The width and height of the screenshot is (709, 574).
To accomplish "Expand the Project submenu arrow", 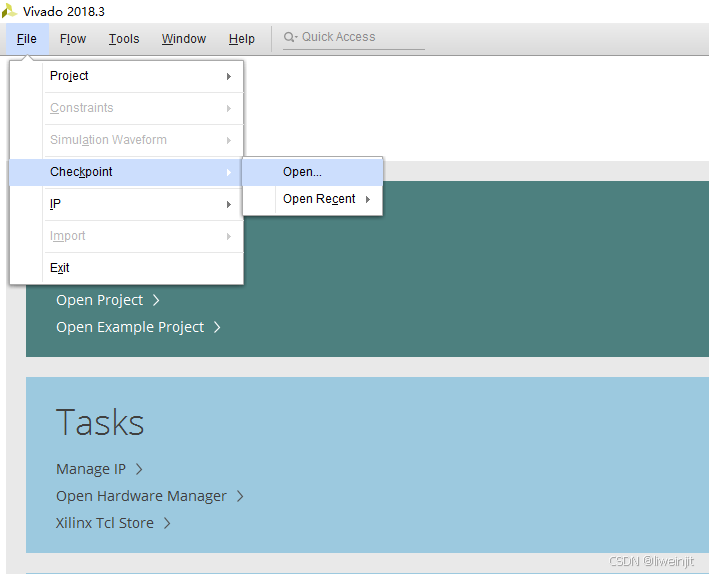I will [x=229, y=76].
